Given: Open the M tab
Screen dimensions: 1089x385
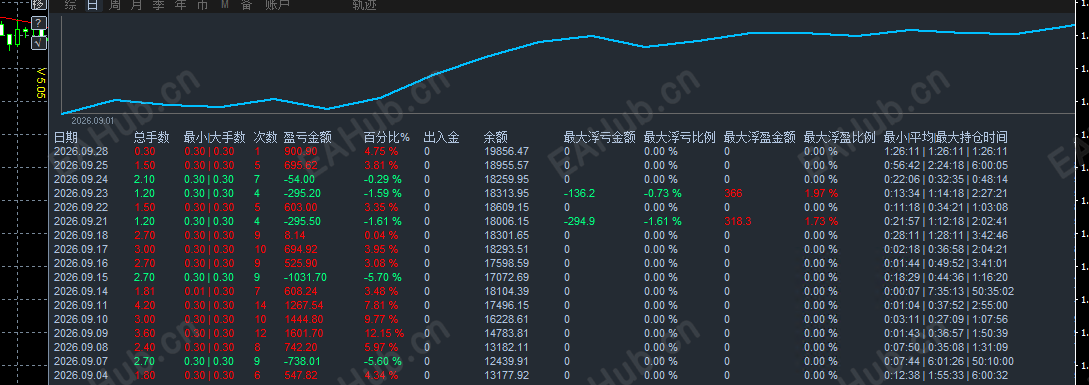Looking at the screenshot, I should point(225,5).
